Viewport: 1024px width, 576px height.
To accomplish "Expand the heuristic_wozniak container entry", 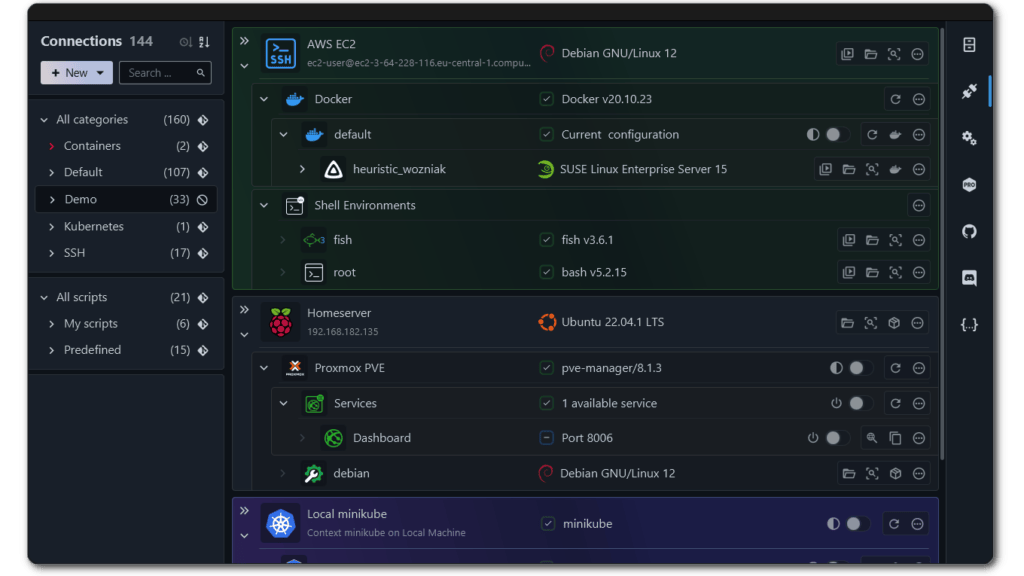I will [302, 169].
